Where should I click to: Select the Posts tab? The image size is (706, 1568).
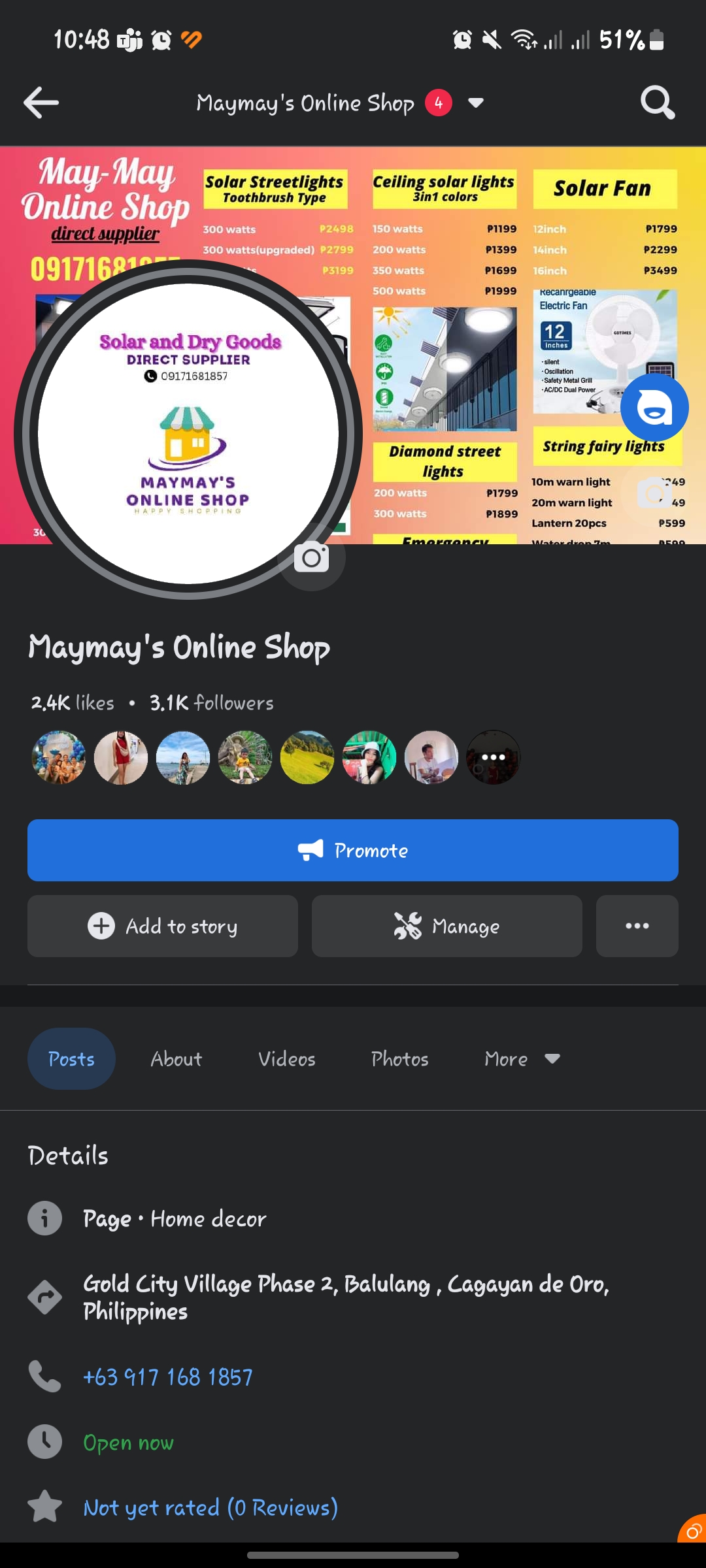(x=71, y=1058)
